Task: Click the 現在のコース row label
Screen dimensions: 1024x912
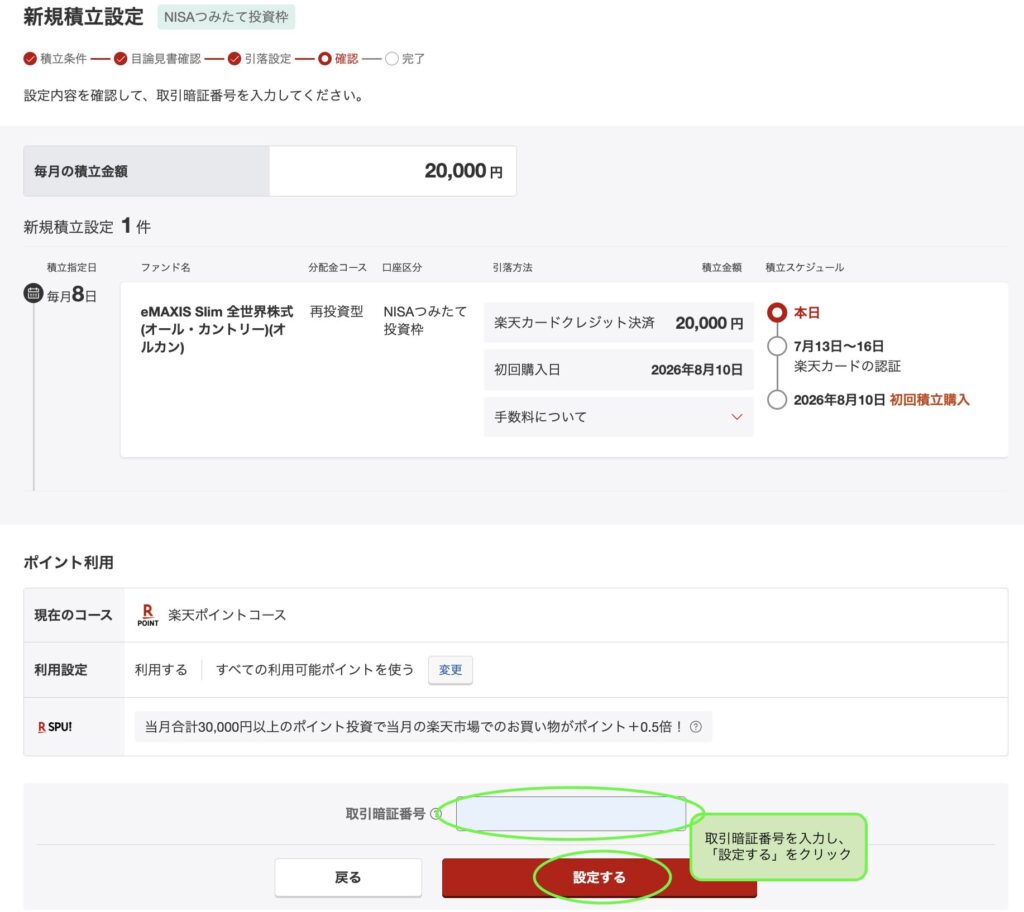Action: [73, 615]
